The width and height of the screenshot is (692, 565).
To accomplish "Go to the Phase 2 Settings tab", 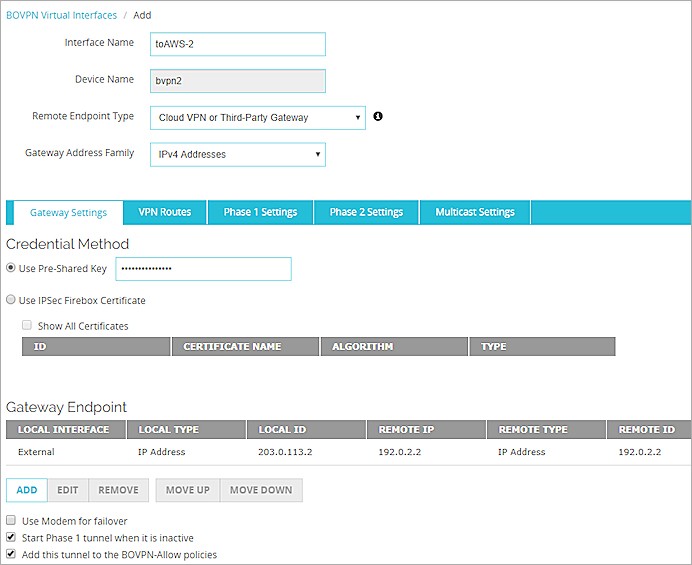I will click(366, 212).
